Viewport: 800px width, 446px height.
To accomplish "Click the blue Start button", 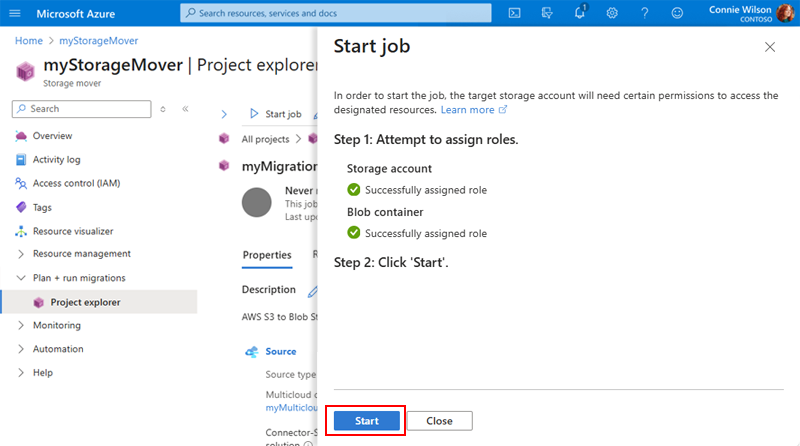I will [x=367, y=421].
